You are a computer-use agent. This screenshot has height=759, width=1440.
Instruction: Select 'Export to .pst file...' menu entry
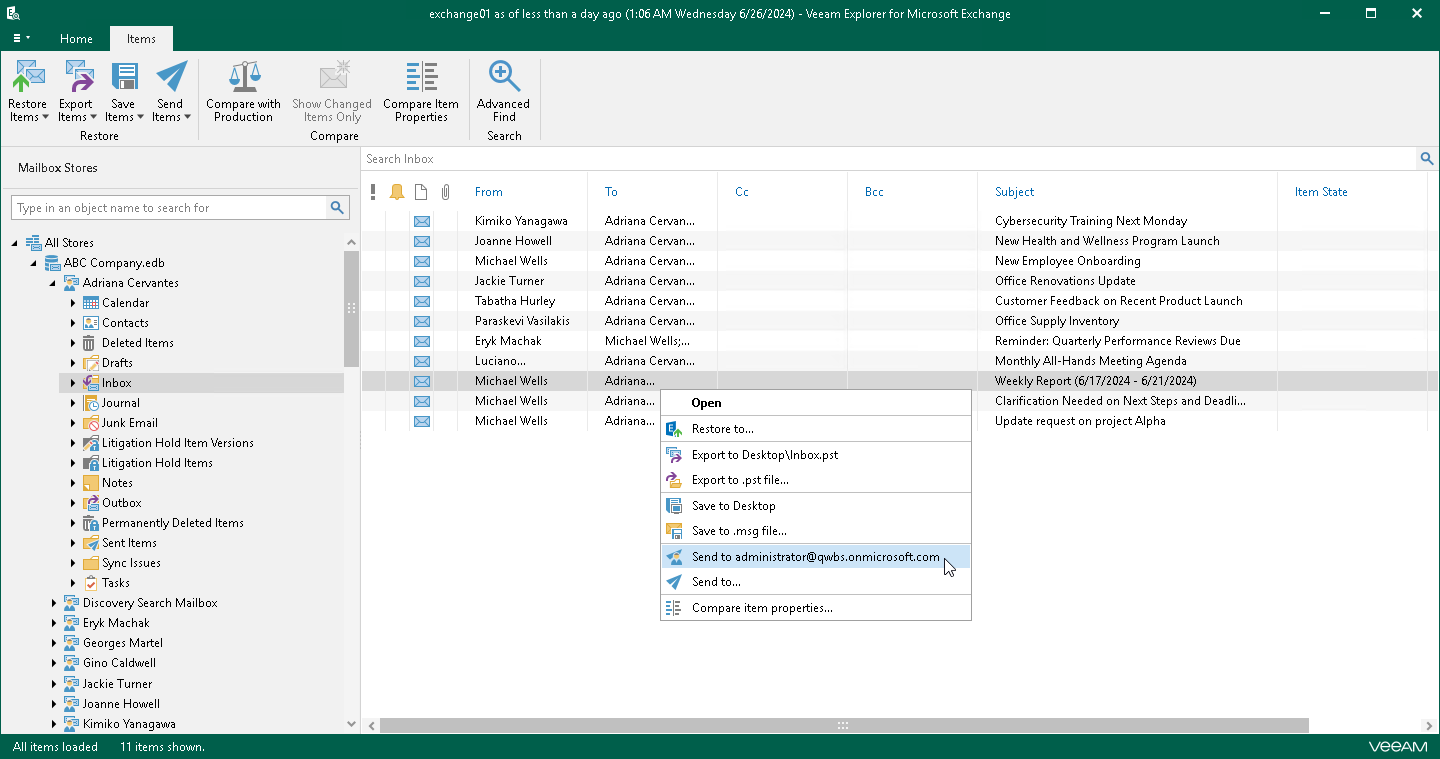tap(740, 480)
